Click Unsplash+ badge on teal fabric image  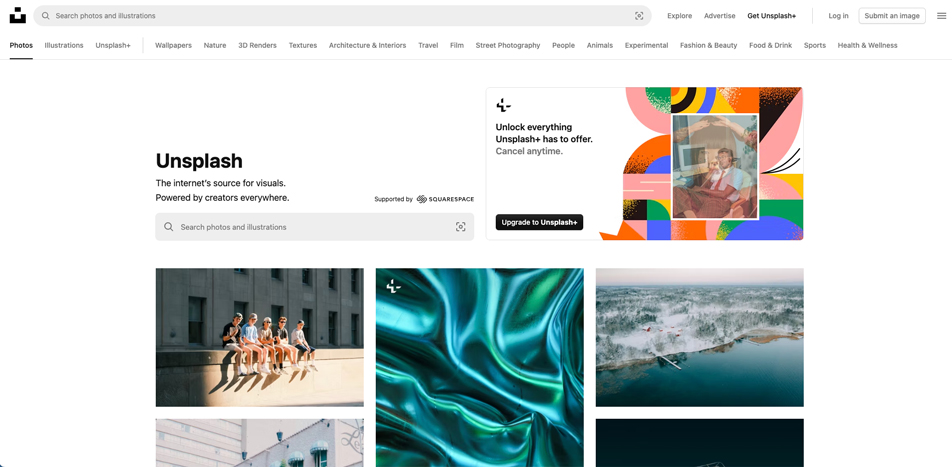pos(393,286)
